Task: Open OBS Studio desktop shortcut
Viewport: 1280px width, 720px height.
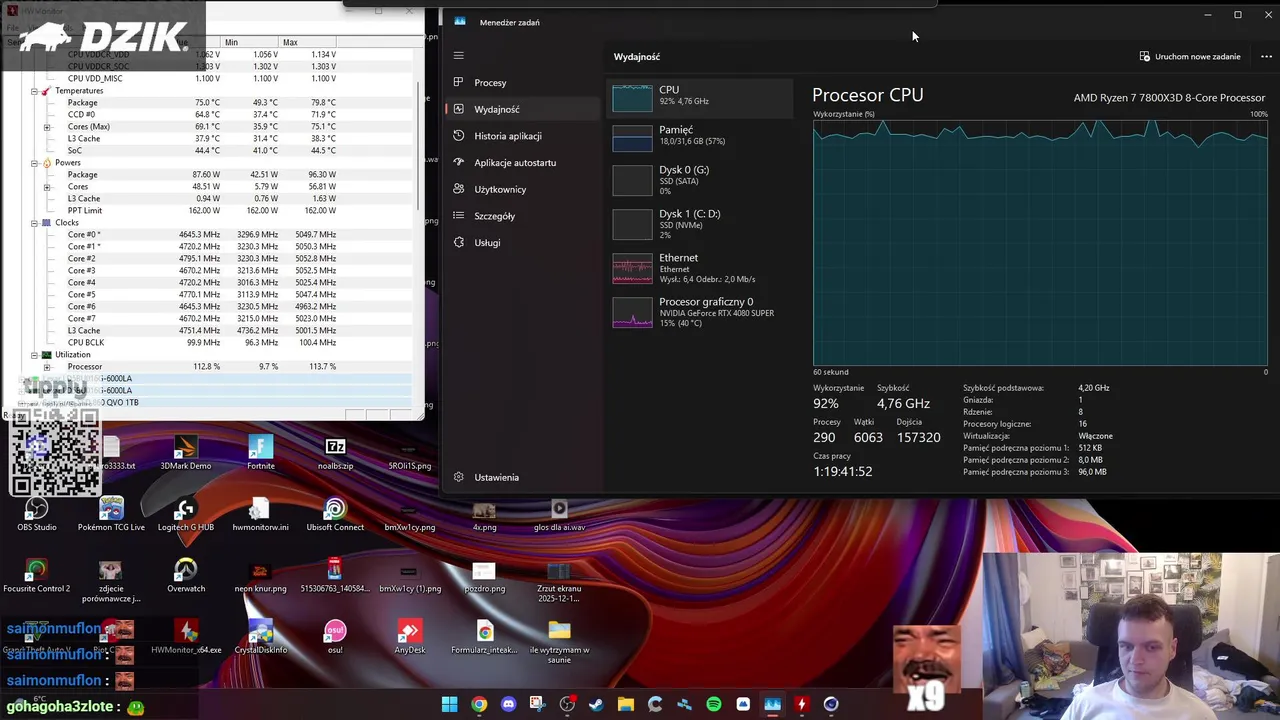Action: click(37, 515)
